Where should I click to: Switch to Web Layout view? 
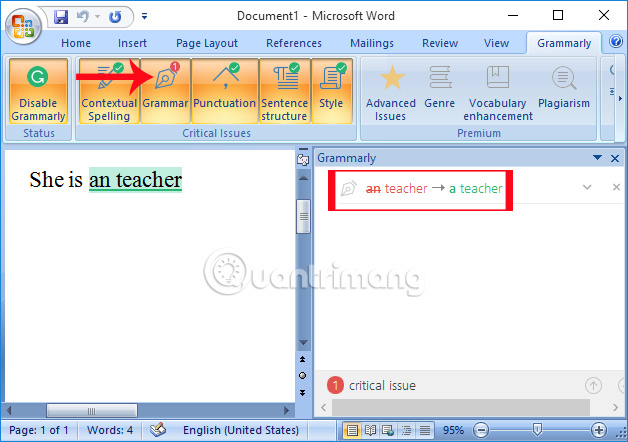click(x=388, y=431)
